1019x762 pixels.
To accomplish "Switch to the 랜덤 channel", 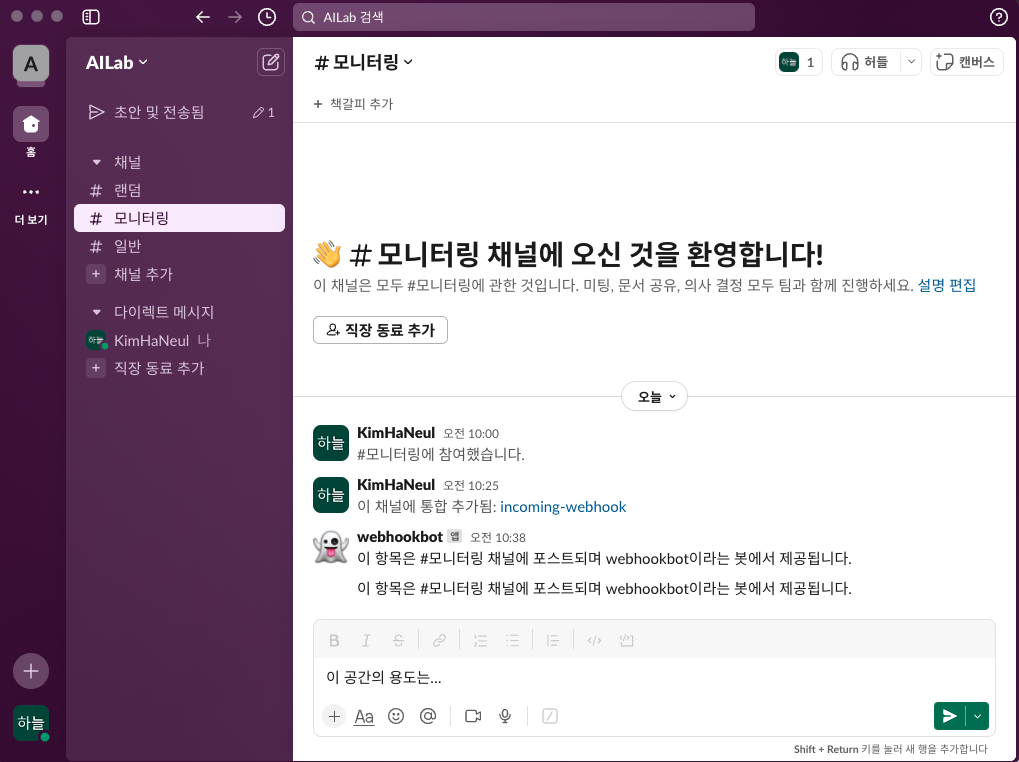I will [x=179, y=190].
